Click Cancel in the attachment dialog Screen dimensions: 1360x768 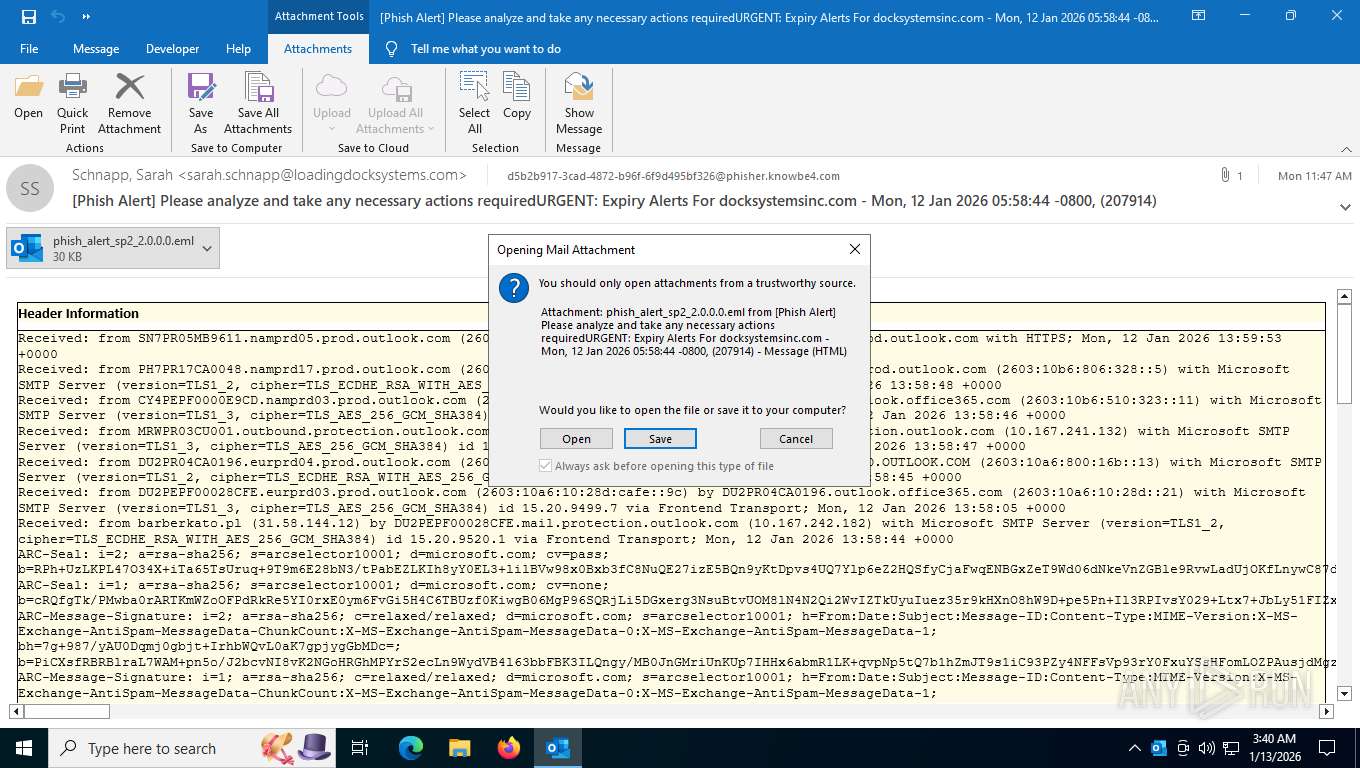pos(796,439)
